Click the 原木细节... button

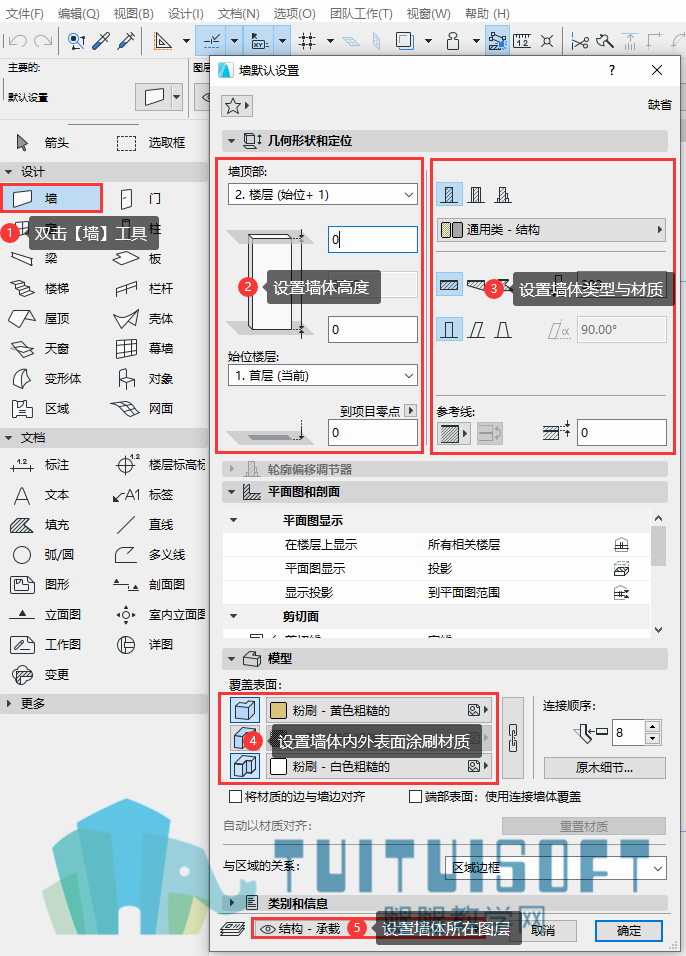pos(604,768)
